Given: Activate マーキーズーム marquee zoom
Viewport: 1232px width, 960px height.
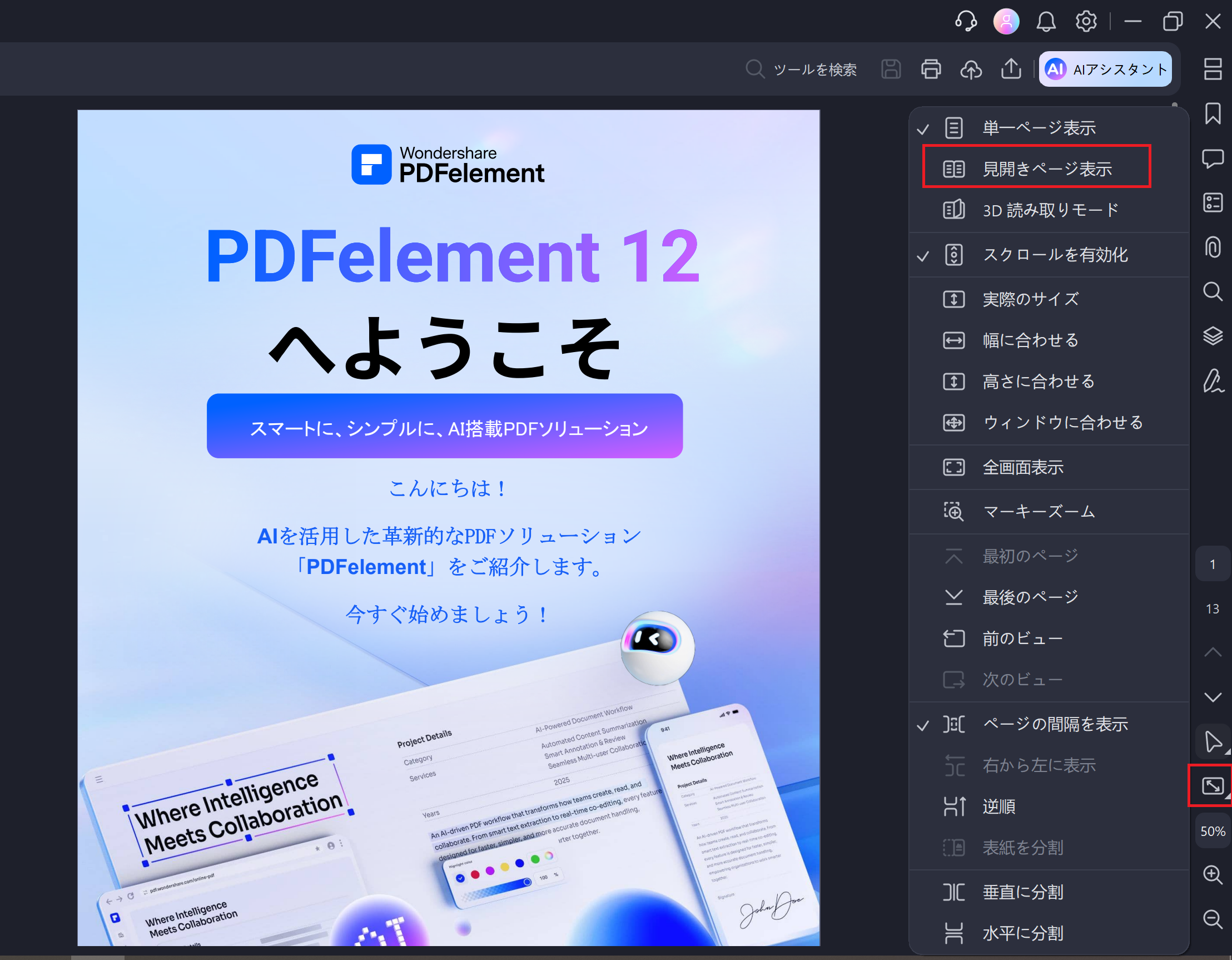Looking at the screenshot, I should [1049, 512].
